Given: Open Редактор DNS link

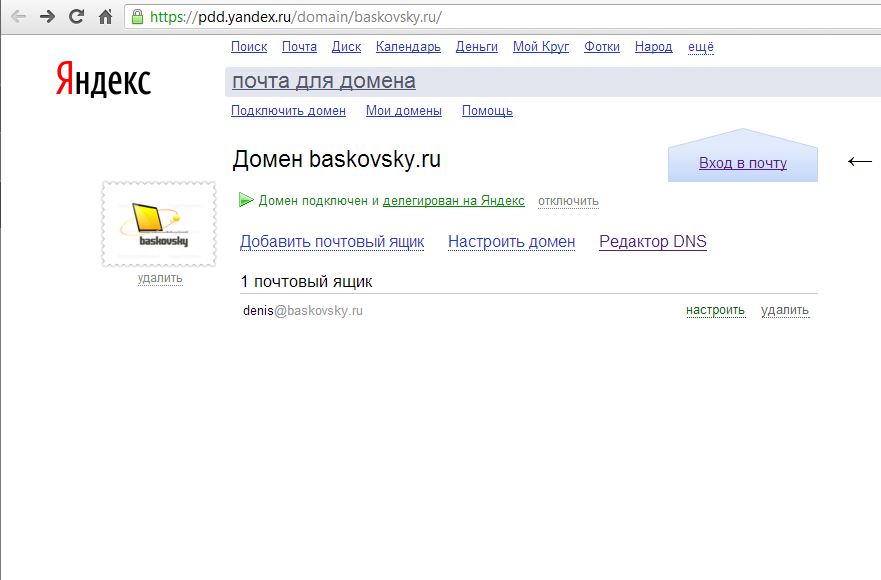Looking at the screenshot, I should click(x=653, y=242).
